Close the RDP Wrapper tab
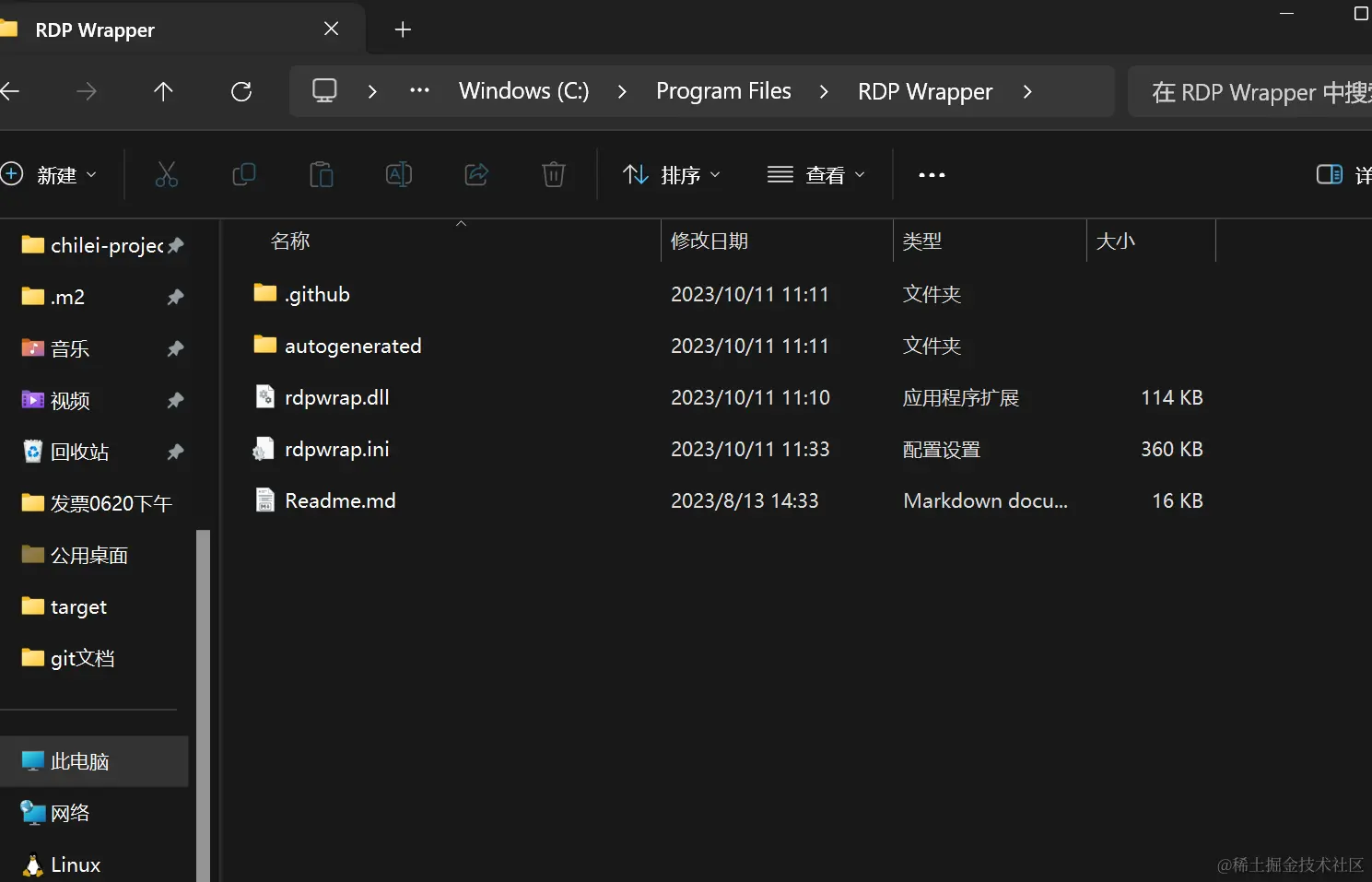This screenshot has width=1372, height=882. pos(332,29)
